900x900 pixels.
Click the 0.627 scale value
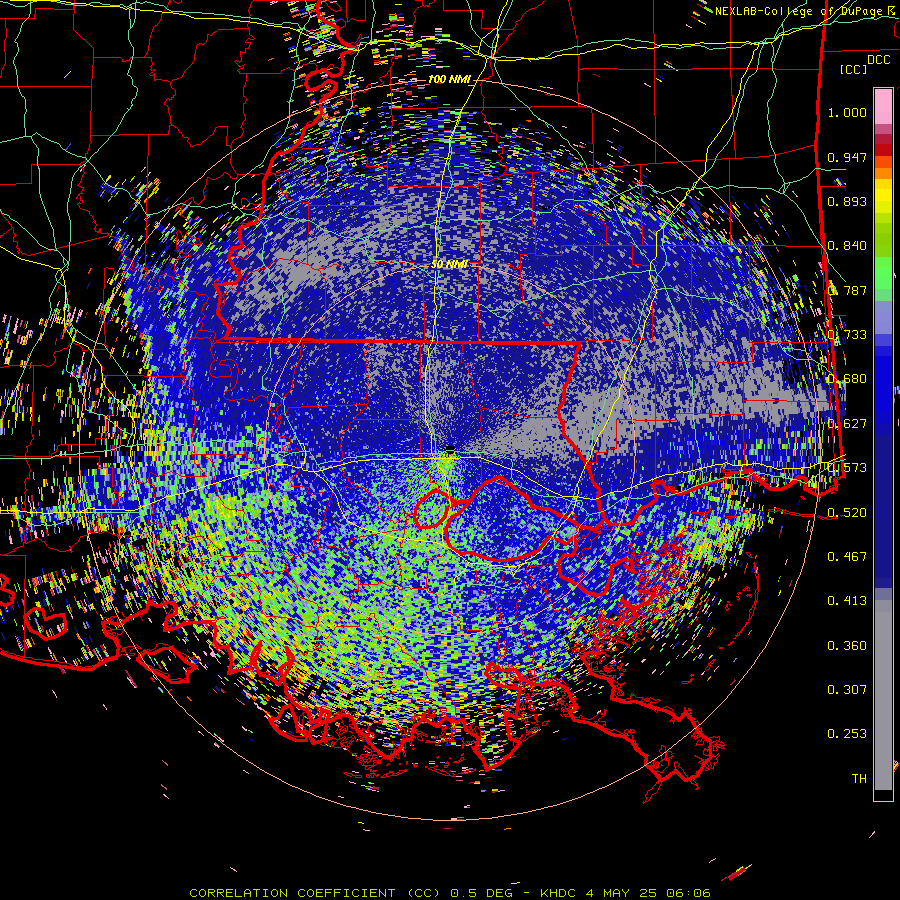pyautogui.click(x=847, y=424)
